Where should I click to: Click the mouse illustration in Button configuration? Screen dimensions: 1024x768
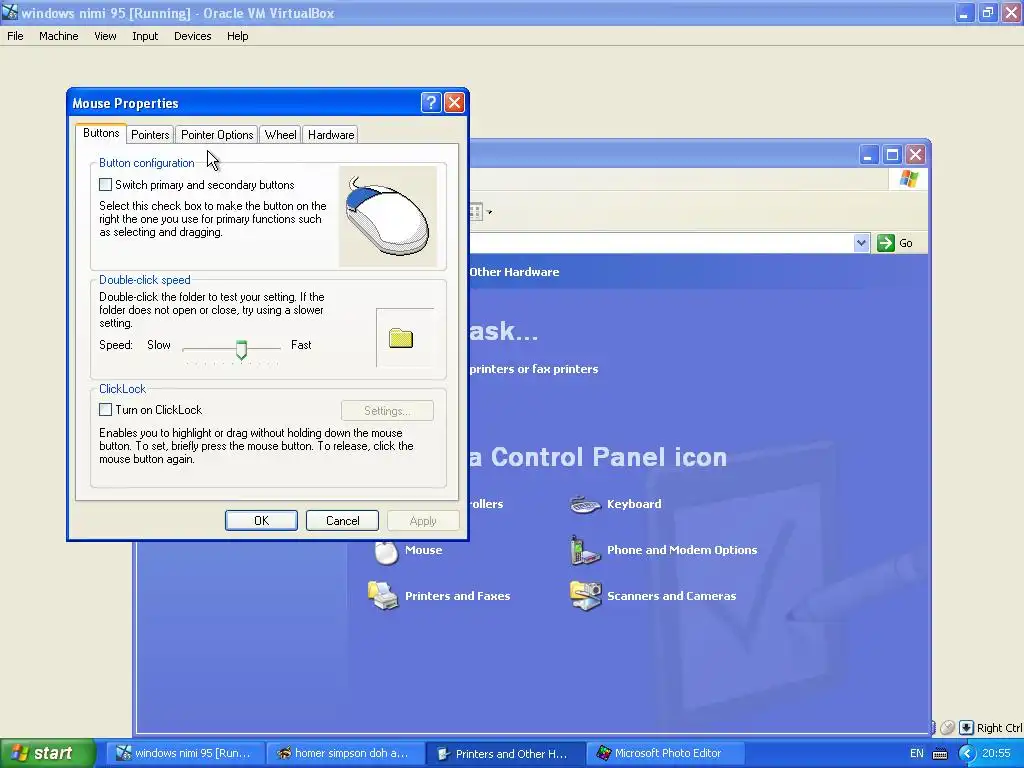pyautogui.click(x=388, y=216)
